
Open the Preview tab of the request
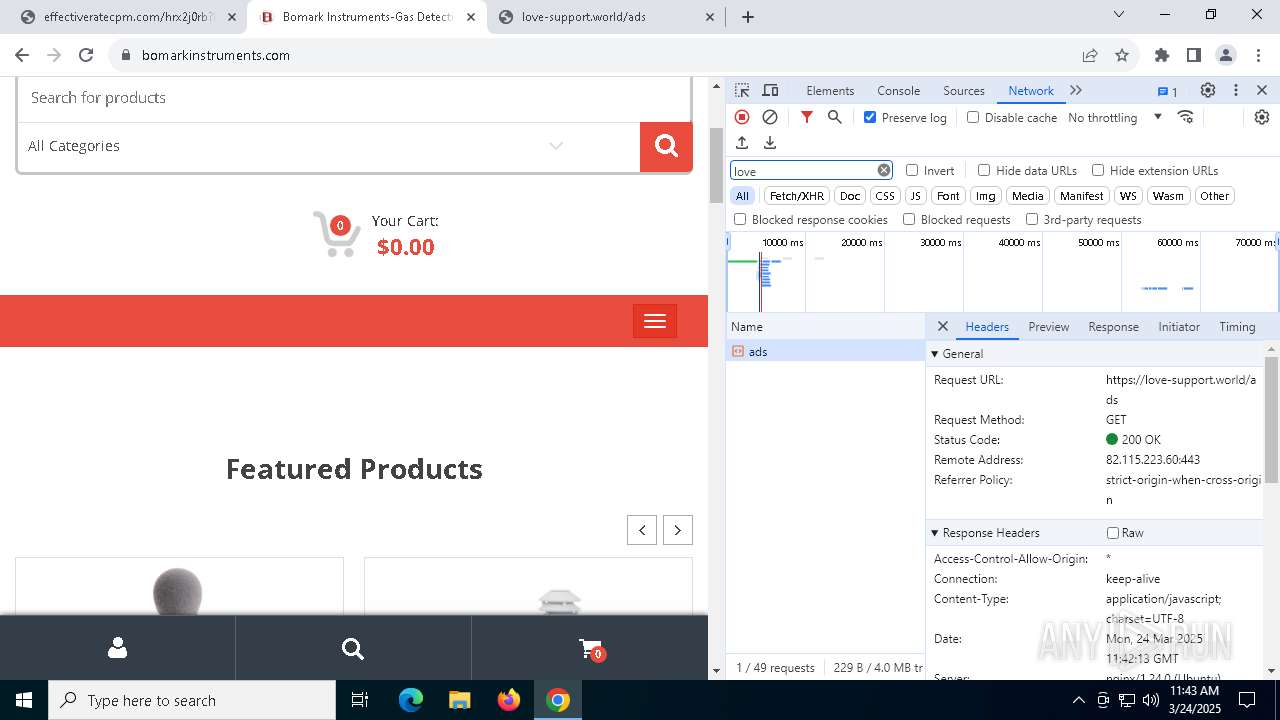coord(1049,327)
